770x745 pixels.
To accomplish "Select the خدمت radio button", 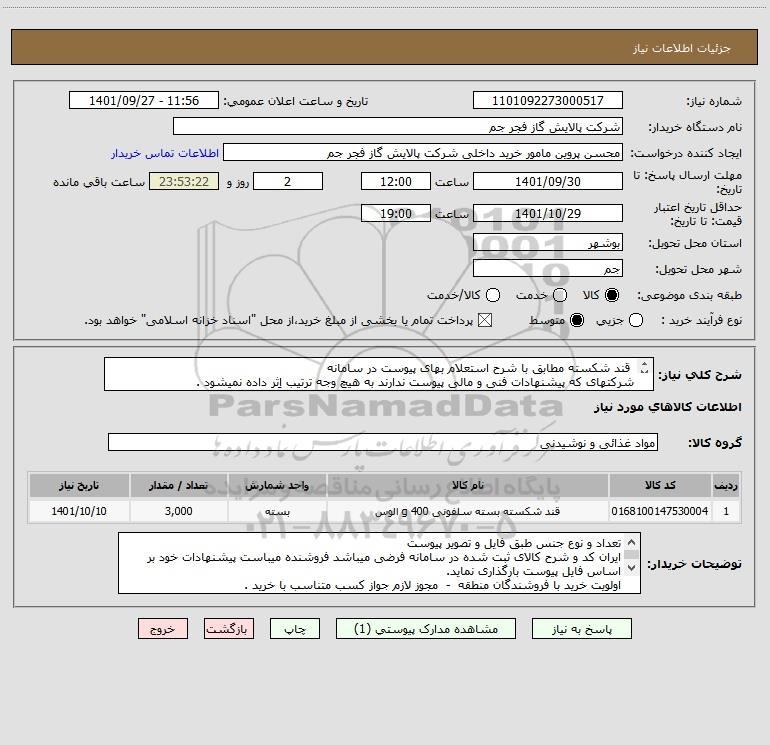I will pyautogui.click(x=560, y=295).
